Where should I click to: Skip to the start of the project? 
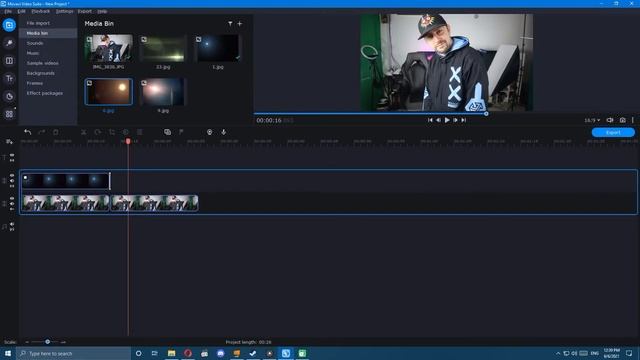(x=430, y=120)
